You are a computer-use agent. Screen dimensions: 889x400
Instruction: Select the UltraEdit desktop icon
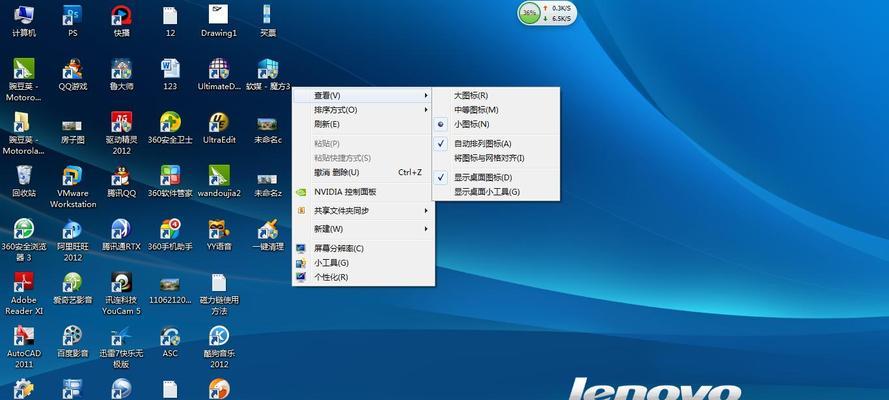click(x=219, y=122)
